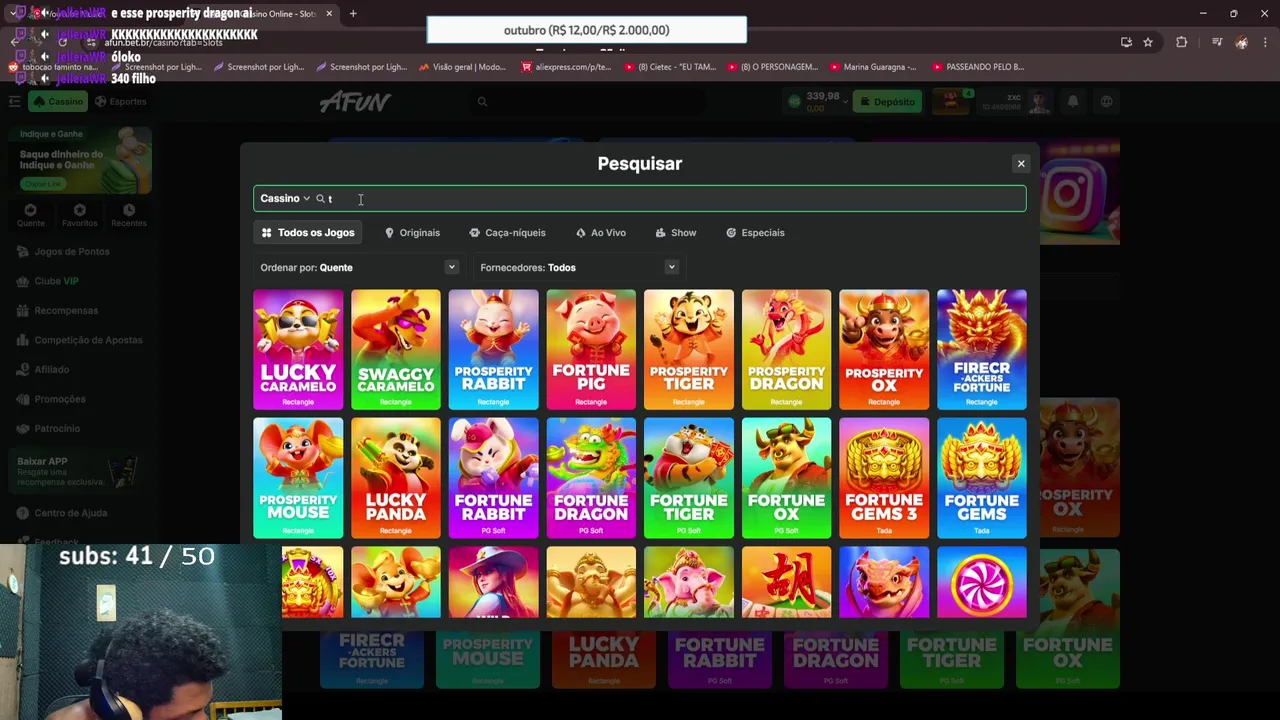This screenshot has width=1280, height=720.
Task: Open Favoritos shortcut in sidebar
Action: [79, 215]
